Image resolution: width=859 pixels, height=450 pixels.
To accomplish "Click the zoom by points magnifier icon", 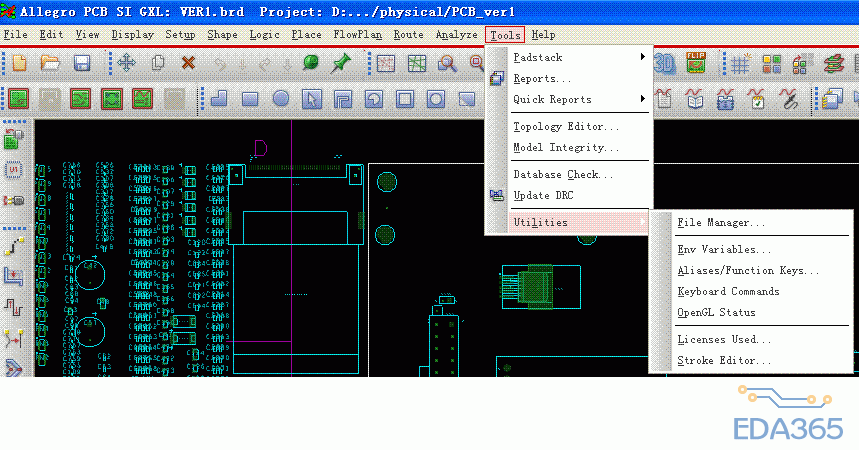I will click(x=448, y=64).
